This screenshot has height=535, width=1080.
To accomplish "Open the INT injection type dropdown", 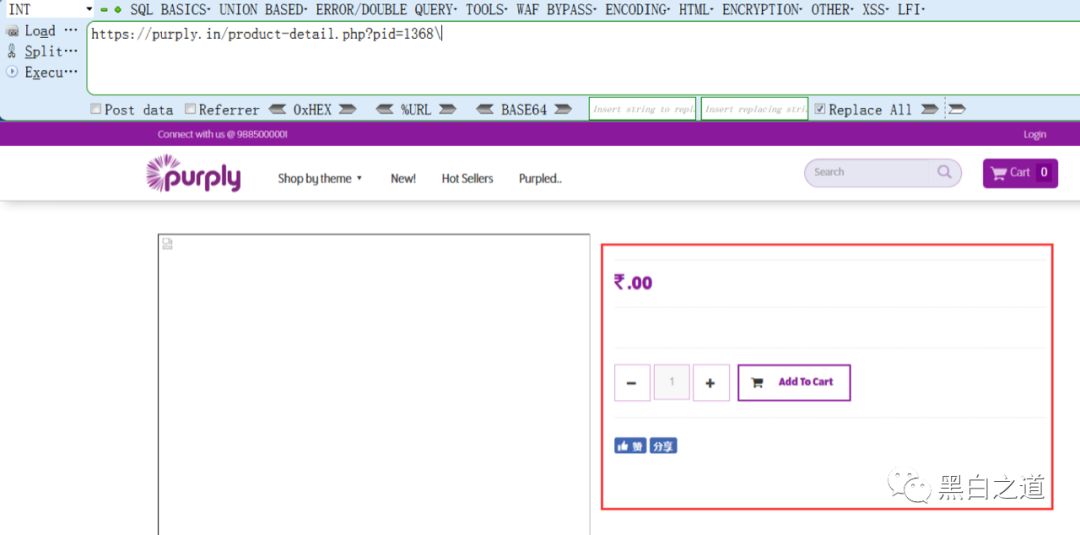I will point(48,9).
